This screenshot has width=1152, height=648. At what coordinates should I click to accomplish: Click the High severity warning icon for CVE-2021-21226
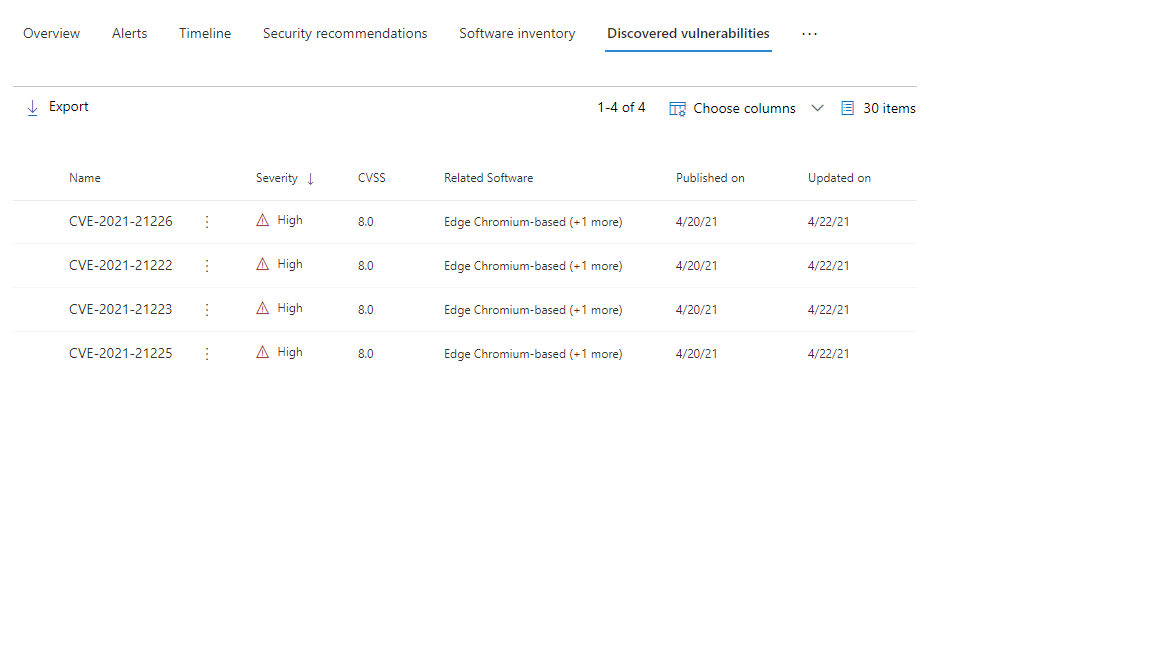pos(262,219)
